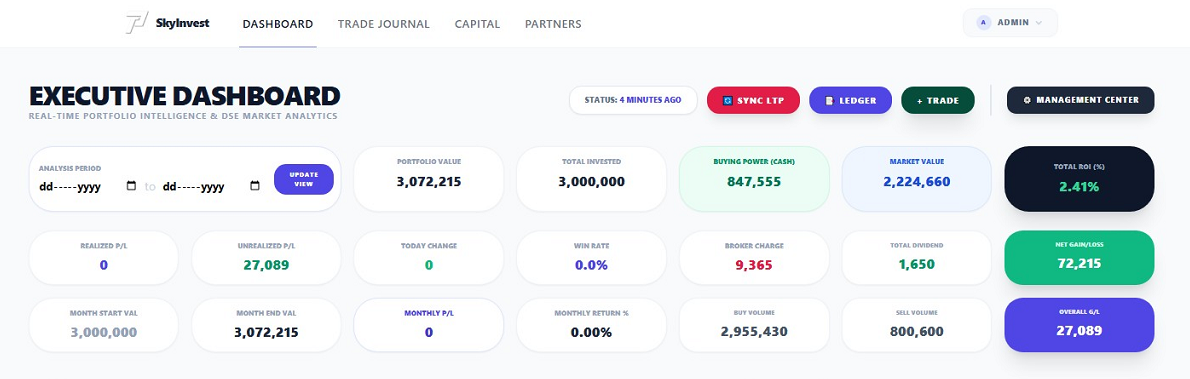The height and width of the screenshot is (379, 1190).
Task: Click Monthly Return % value 0.00%
Action: (591, 333)
